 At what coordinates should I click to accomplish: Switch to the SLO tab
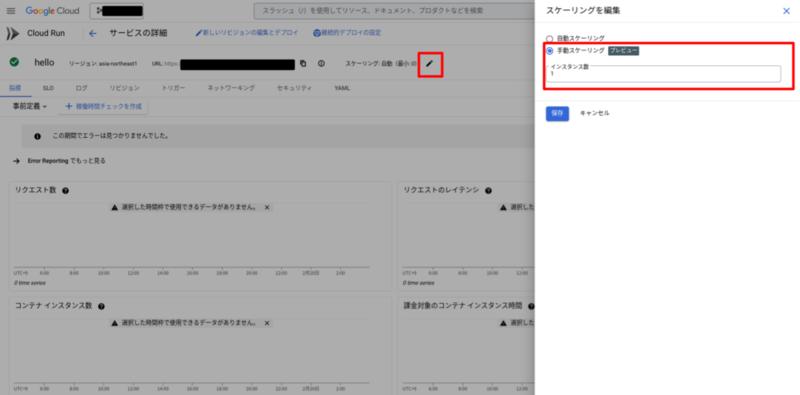48,88
